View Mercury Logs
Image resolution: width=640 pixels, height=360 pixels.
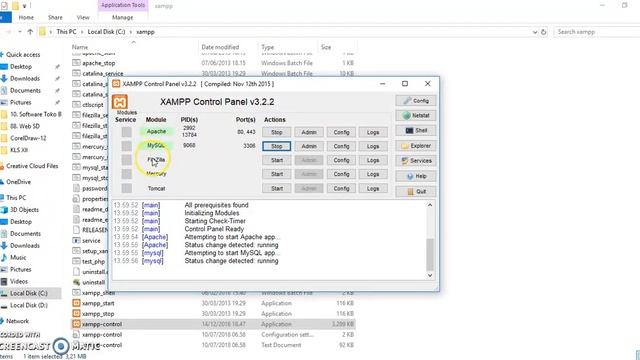373,174
